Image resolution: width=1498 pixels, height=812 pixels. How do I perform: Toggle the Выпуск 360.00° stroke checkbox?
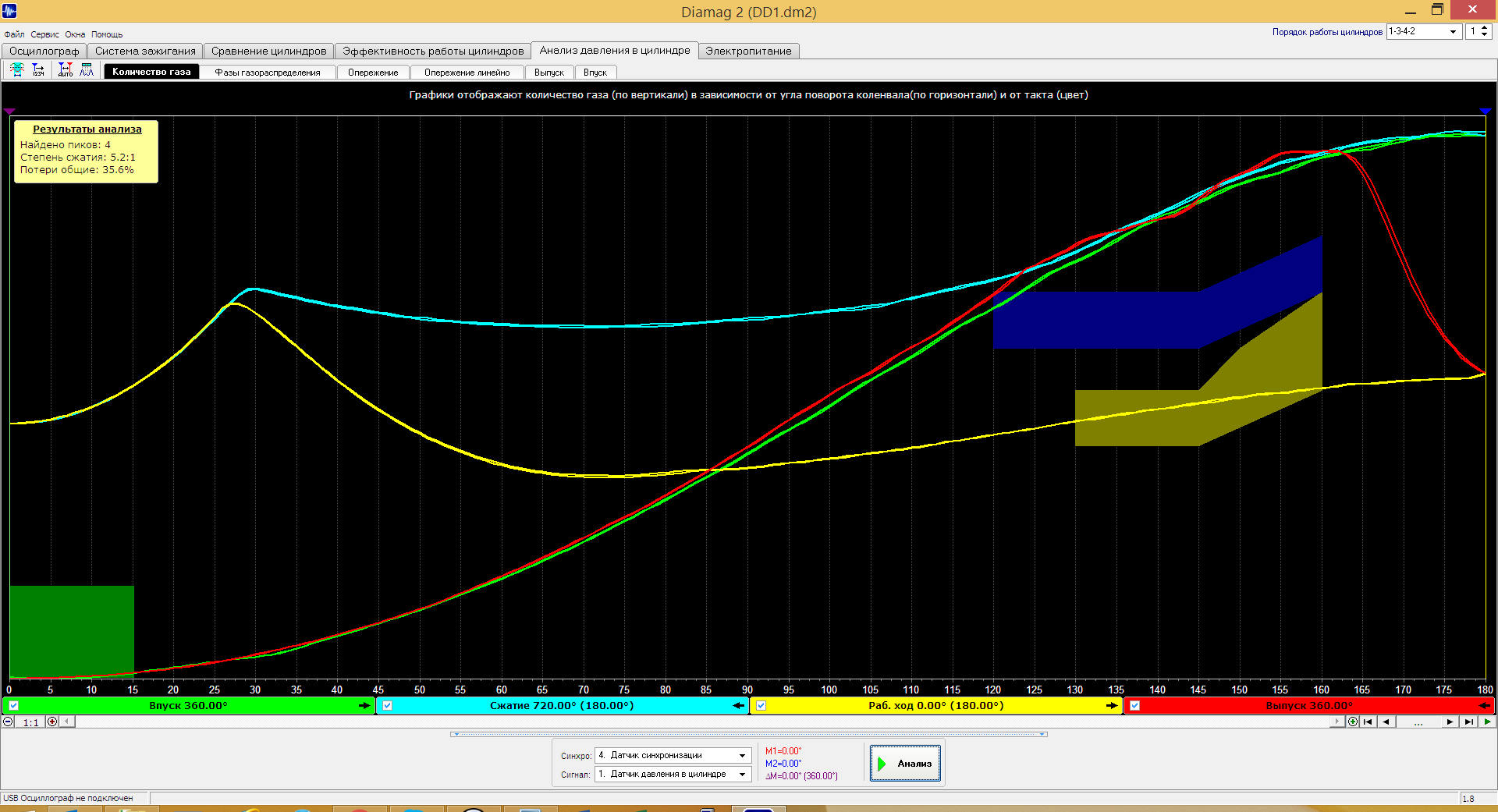tap(1134, 705)
